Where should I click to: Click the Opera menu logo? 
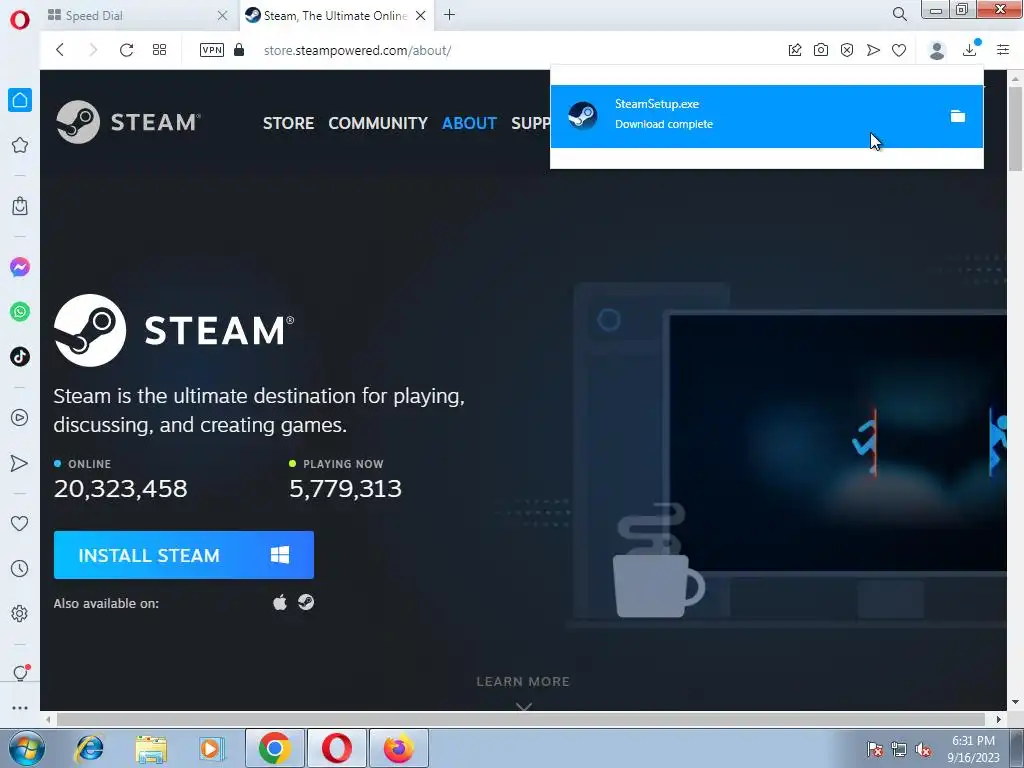[x=20, y=20]
